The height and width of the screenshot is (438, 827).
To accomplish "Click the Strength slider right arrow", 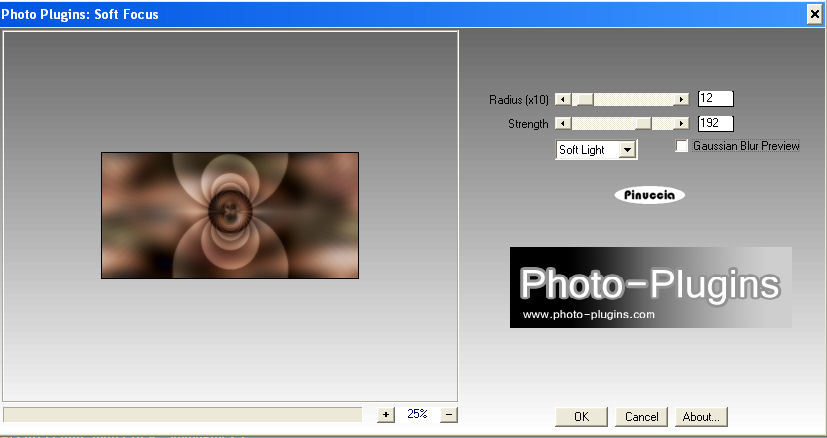I will coord(681,123).
